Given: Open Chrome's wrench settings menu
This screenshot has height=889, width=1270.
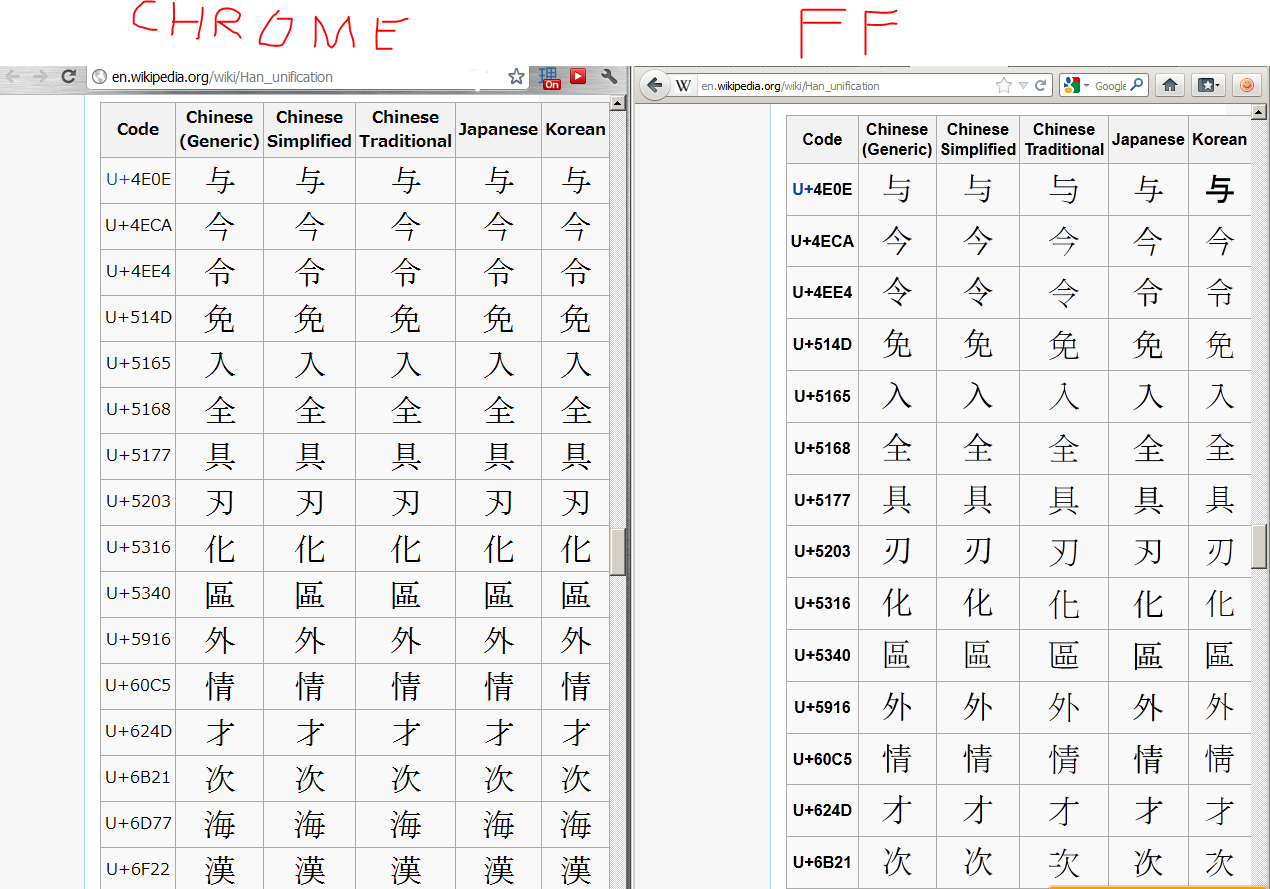Looking at the screenshot, I should pos(608,76).
